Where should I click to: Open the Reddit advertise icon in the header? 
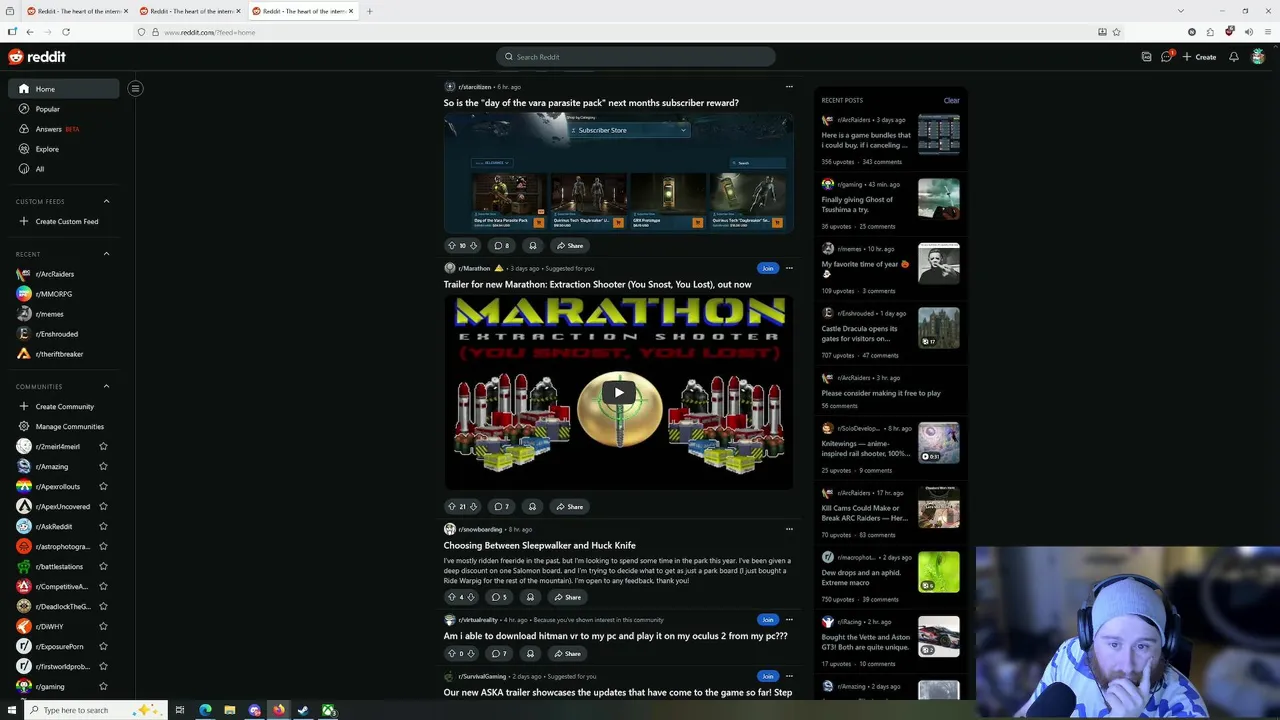pyautogui.click(x=1146, y=57)
